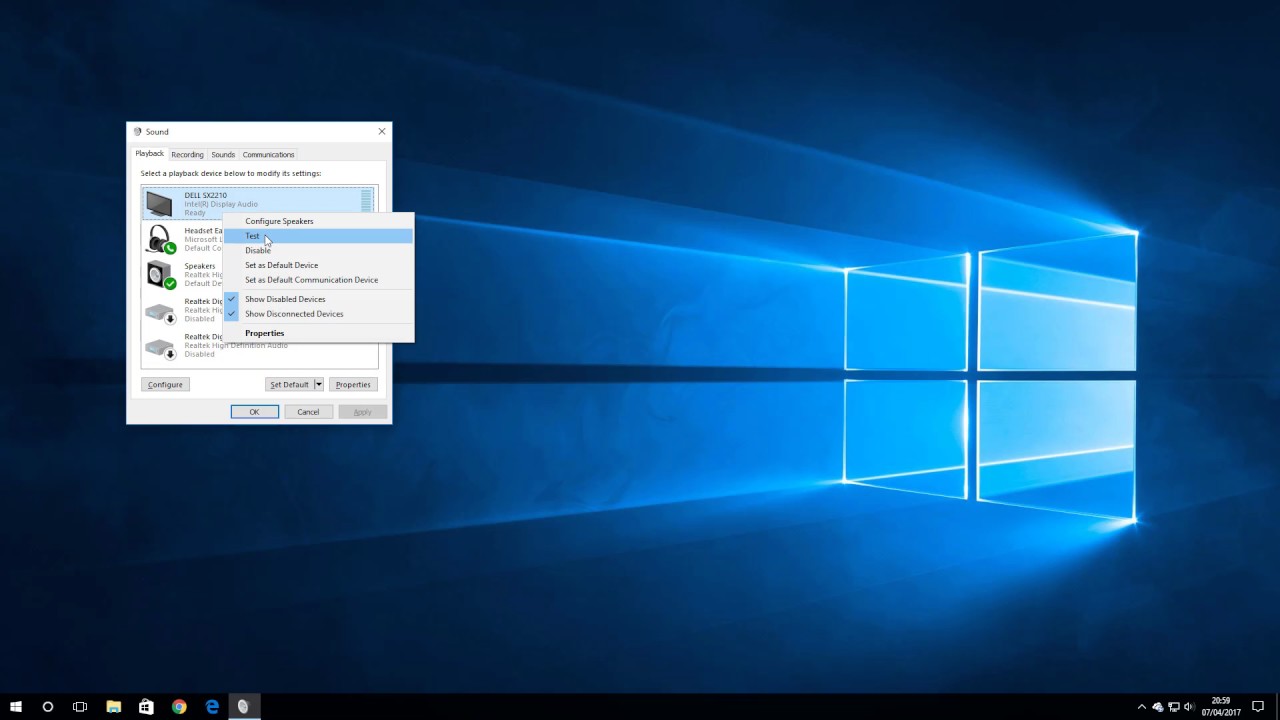The height and width of the screenshot is (720, 1280).
Task: Launch Microsoft Edge from the taskbar
Action: 212,707
